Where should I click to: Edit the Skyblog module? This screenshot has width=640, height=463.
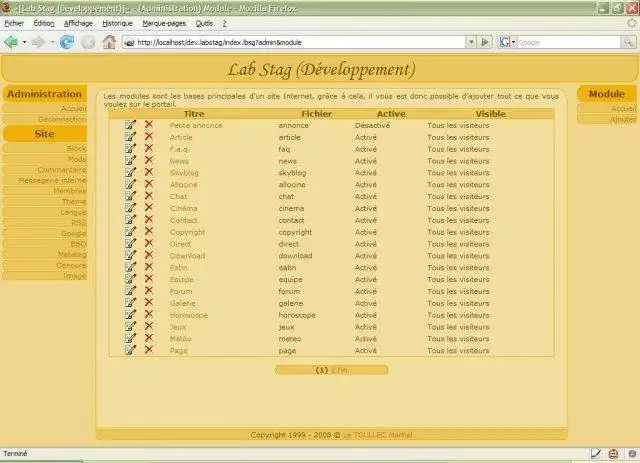pos(130,172)
